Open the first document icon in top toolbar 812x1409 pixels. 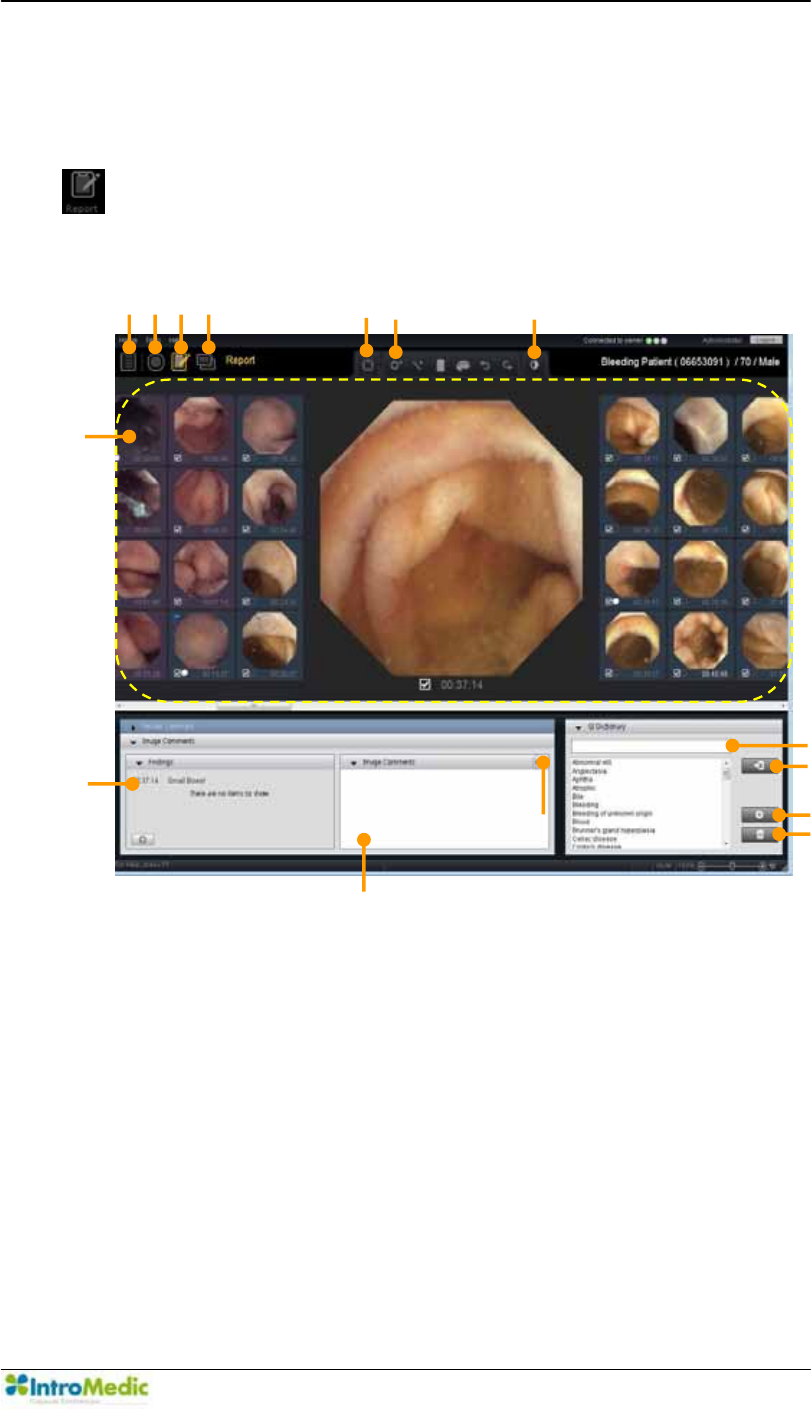[x=129, y=360]
